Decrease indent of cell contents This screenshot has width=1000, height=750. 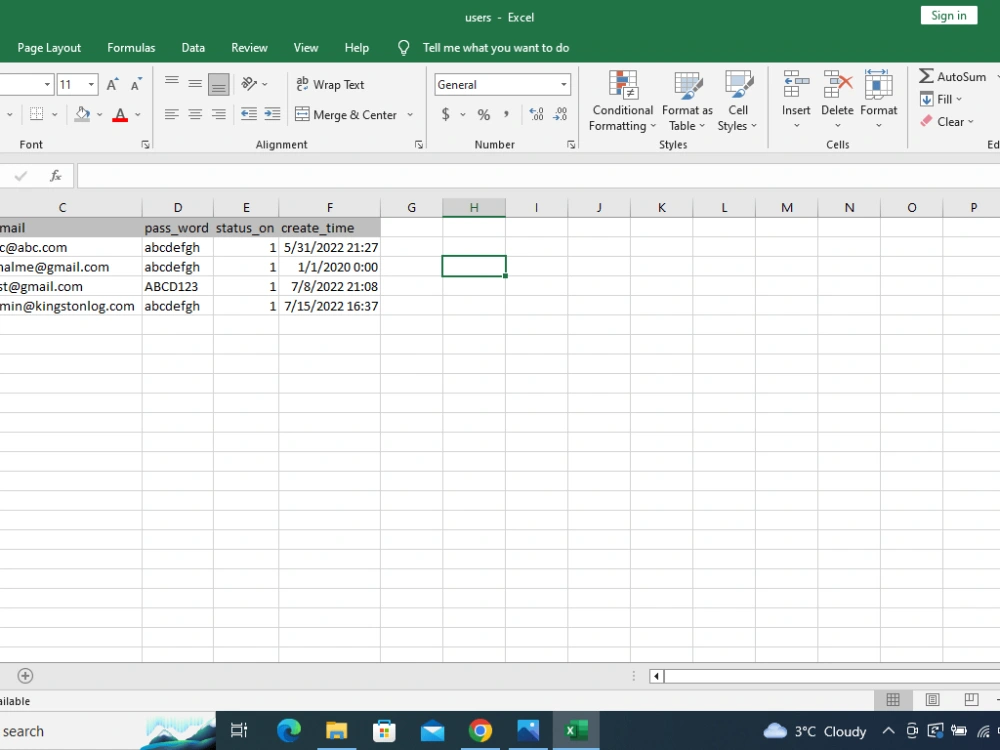(249, 114)
